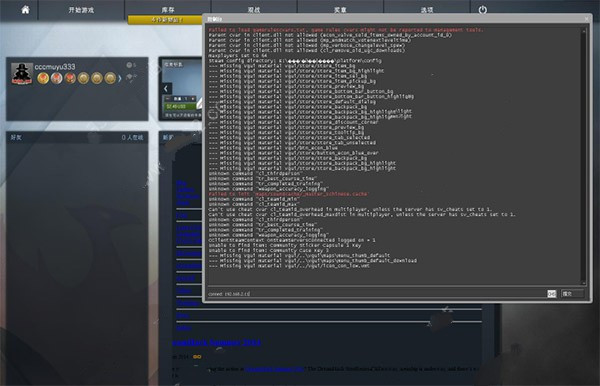Open the DreamHack Summer 2014 headline link
The width and height of the screenshot is (600, 386).
point(217,342)
